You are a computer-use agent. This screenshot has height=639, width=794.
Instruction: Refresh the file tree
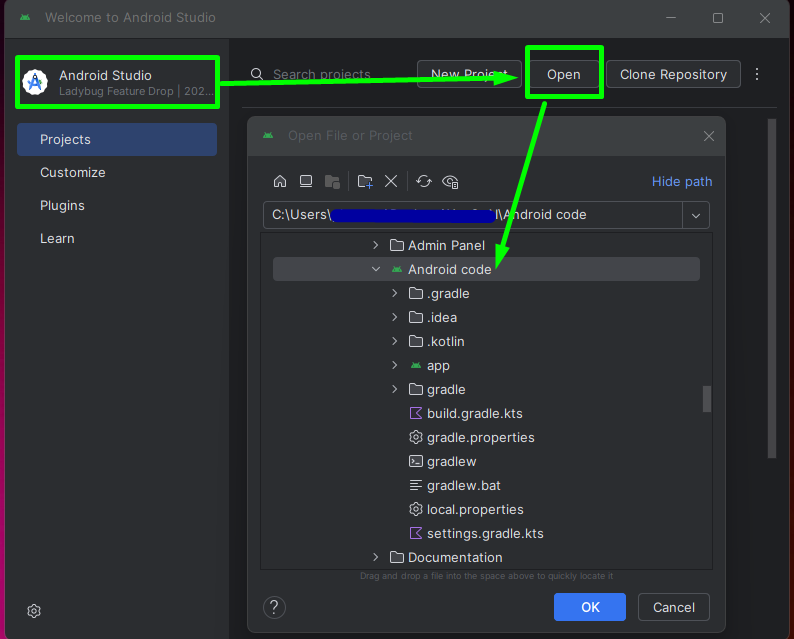424,181
